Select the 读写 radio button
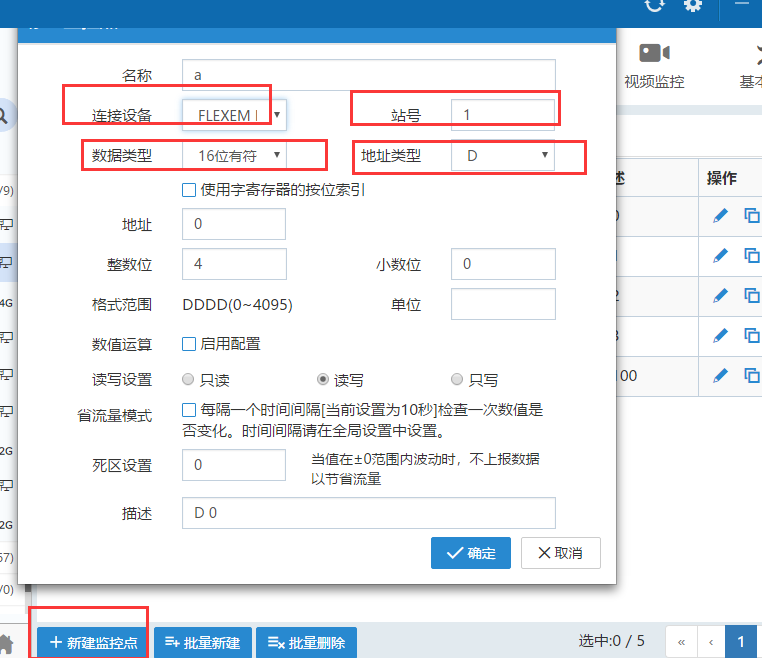 coord(323,379)
